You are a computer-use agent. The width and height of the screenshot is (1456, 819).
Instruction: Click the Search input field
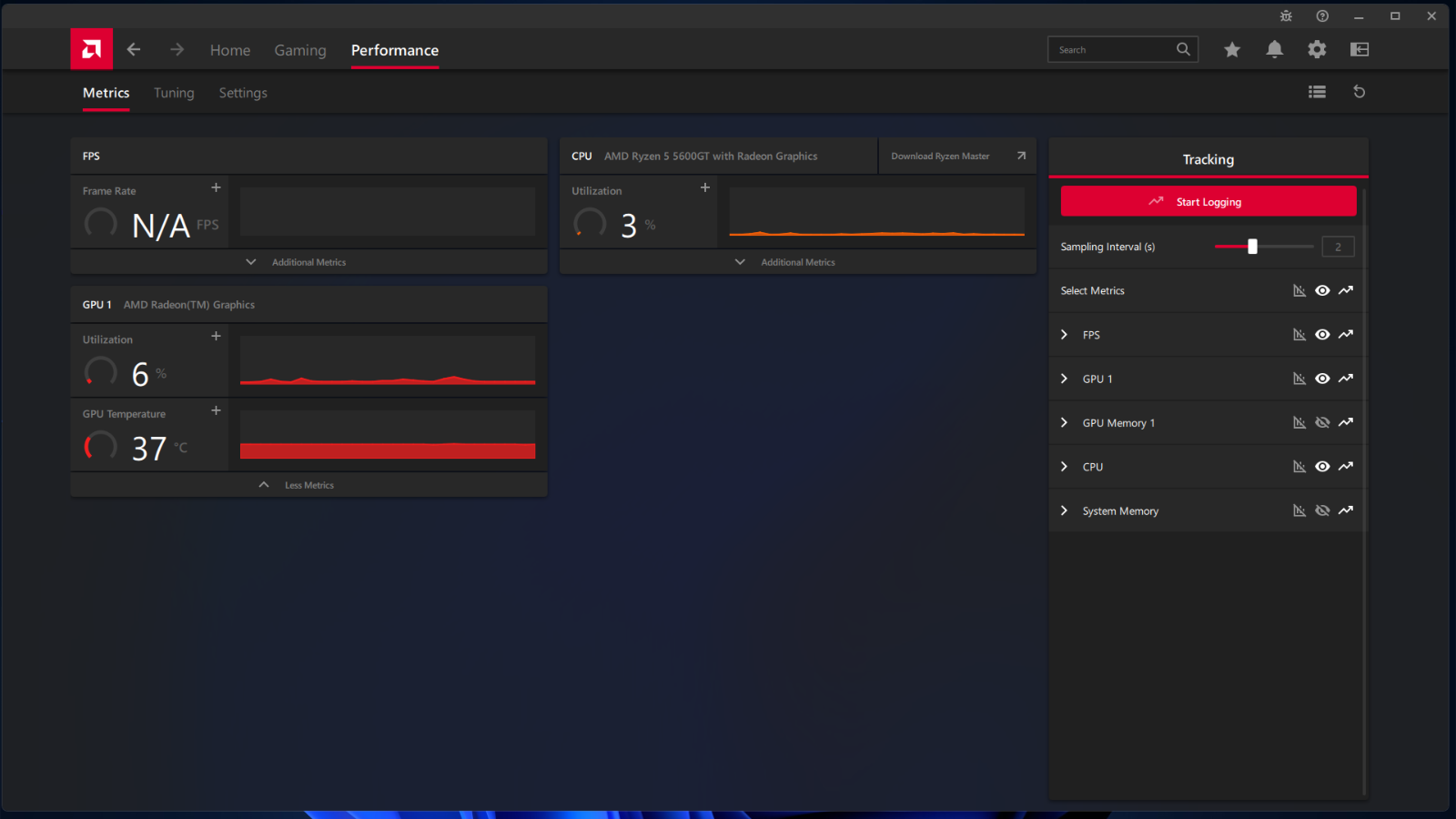point(1123,49)
